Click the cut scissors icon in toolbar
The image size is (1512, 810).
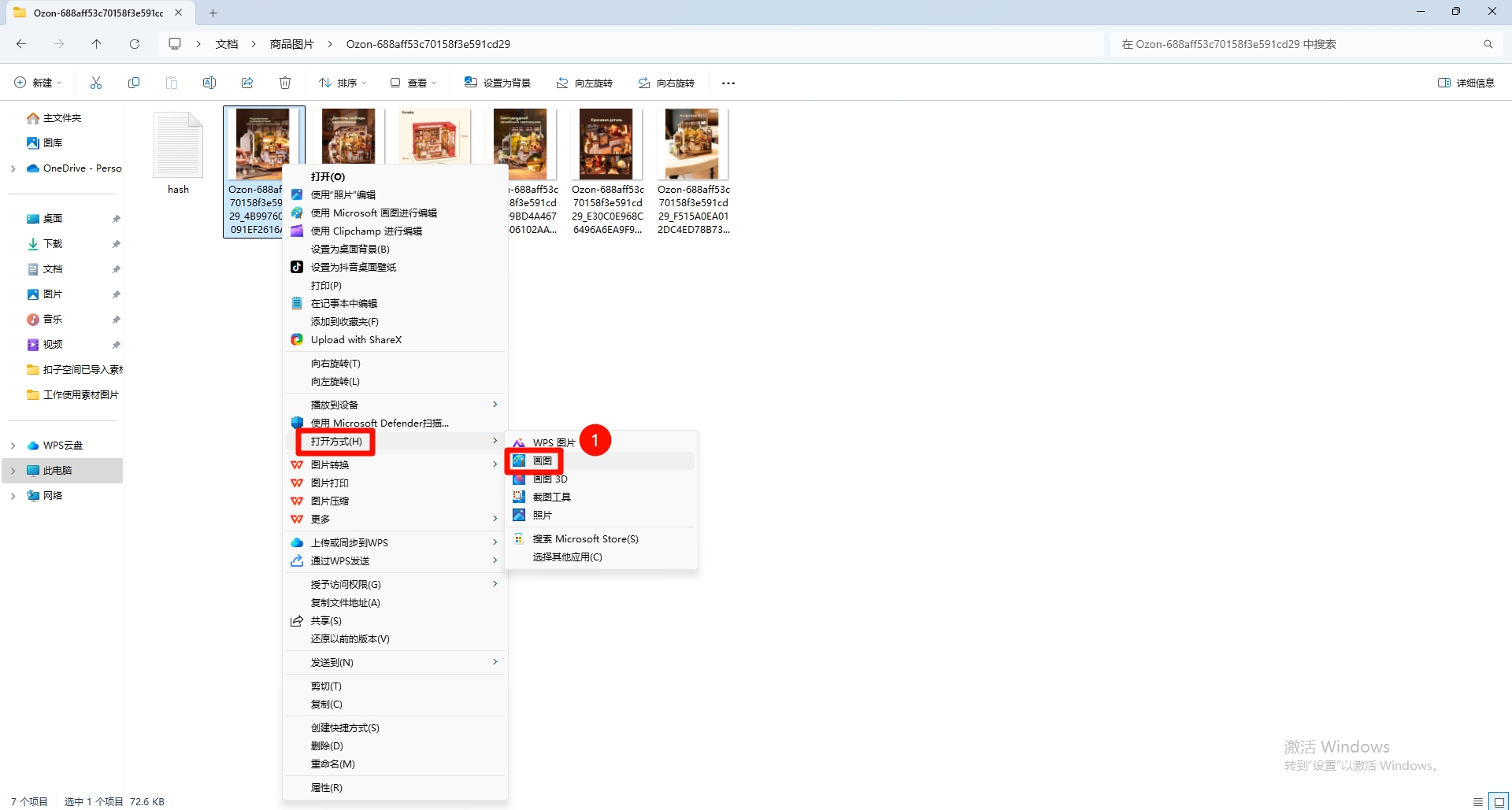[x=96, y=83]
